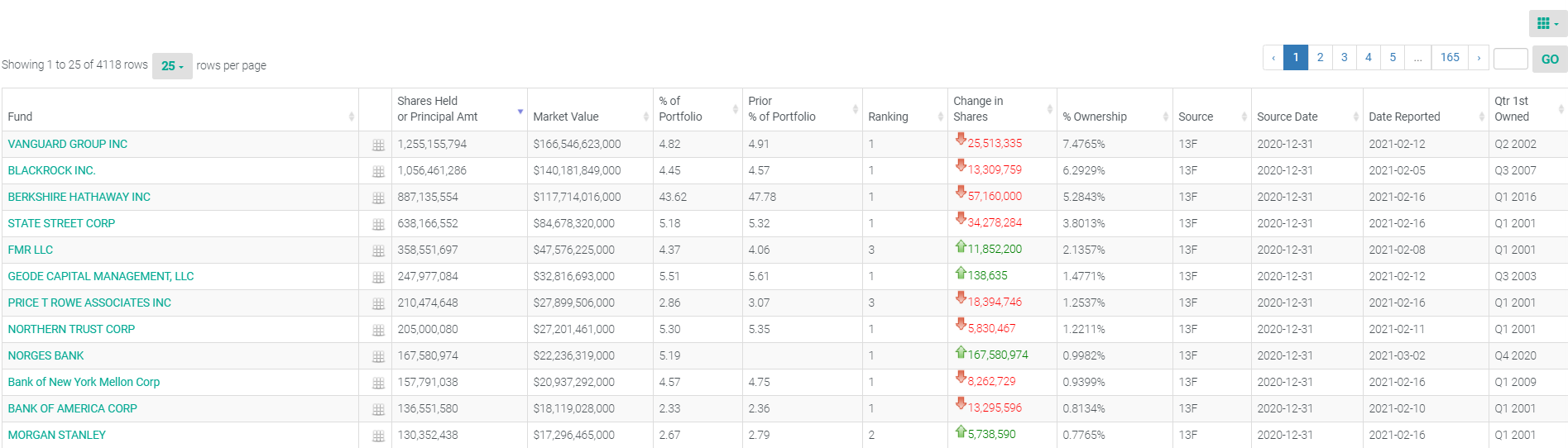1568x448 pixels.
Task: Open BERKSHIRE HATHAWAY INC fund link
Action: tap(79, 197)
